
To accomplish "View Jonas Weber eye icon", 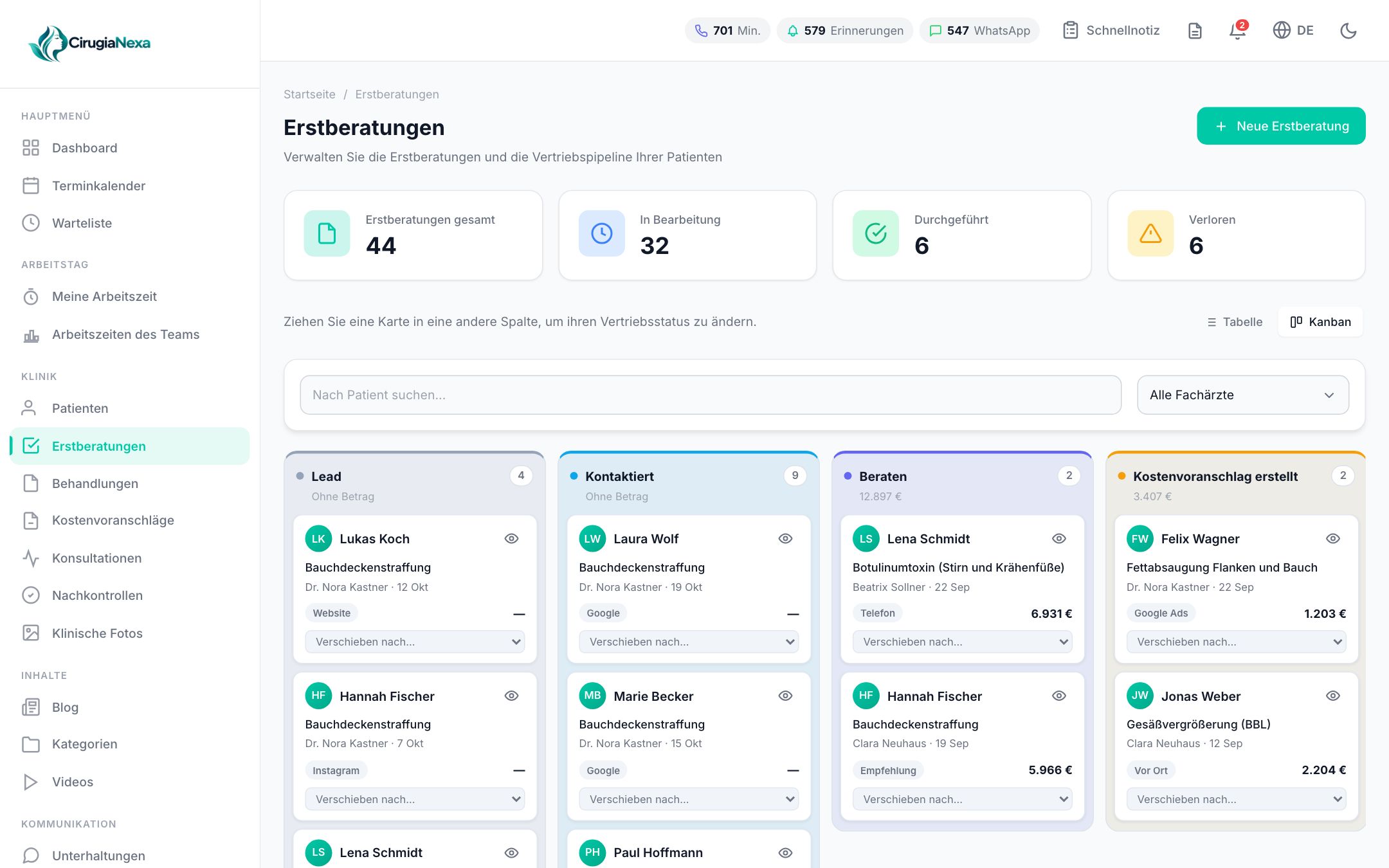I will pyautogui.click(x=1333, y=696).
